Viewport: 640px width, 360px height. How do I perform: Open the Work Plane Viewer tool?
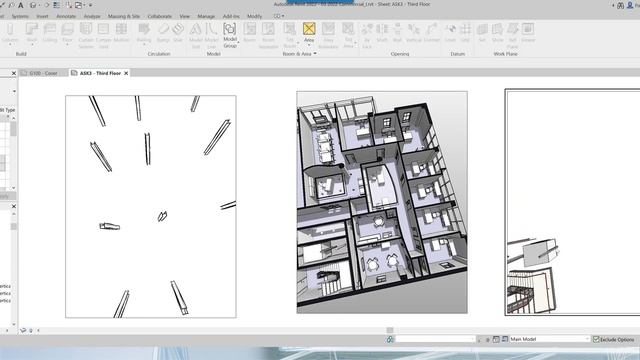click(x=528, y=33)
